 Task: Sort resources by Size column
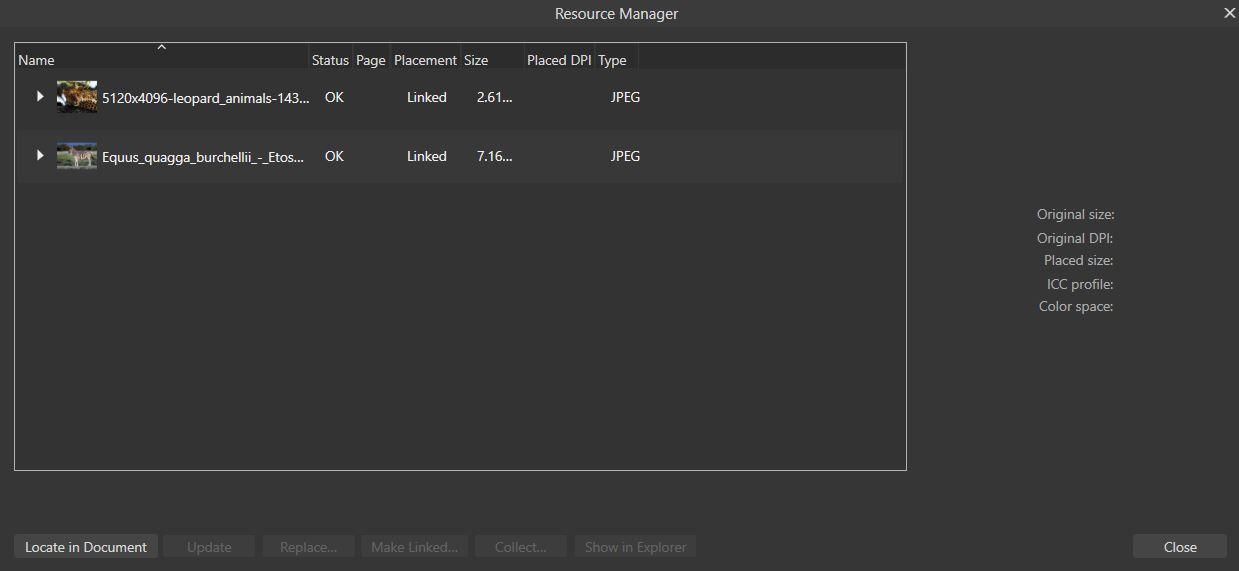(x=476, y=60)
